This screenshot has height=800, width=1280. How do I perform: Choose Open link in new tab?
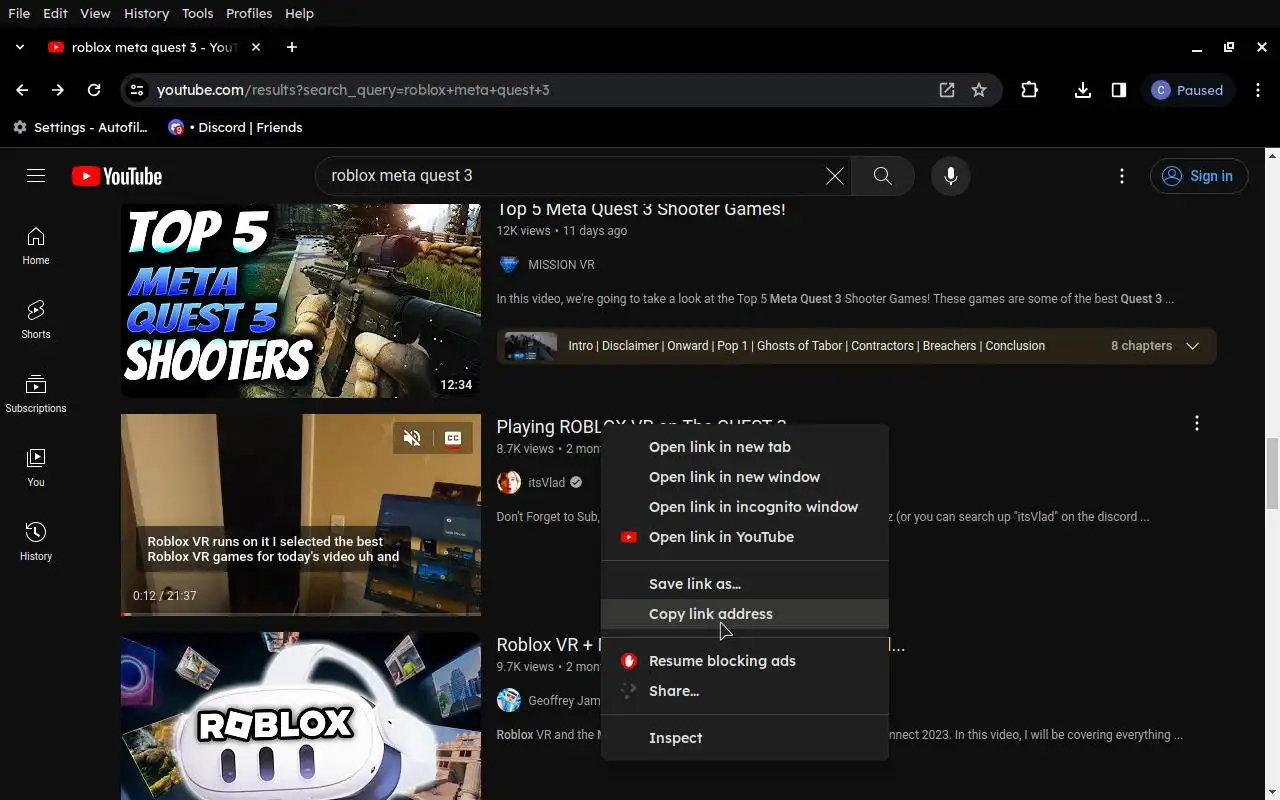[x=745, y=447]
